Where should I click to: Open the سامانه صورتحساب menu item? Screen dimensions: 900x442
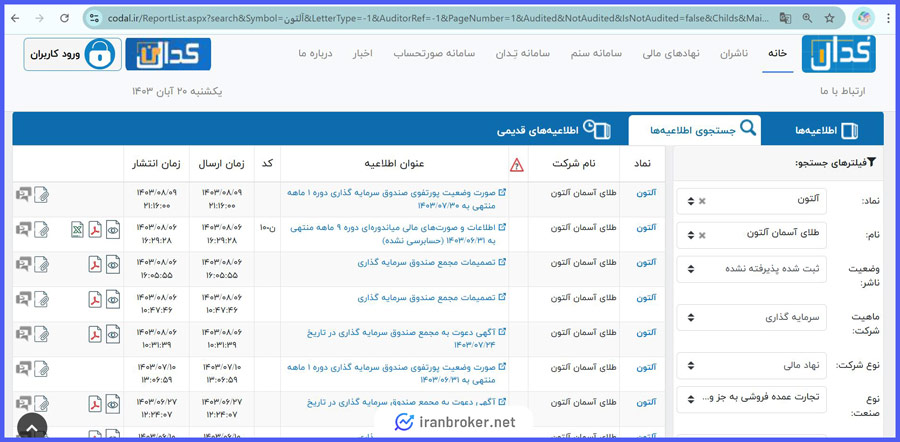(x=434, y=53)
